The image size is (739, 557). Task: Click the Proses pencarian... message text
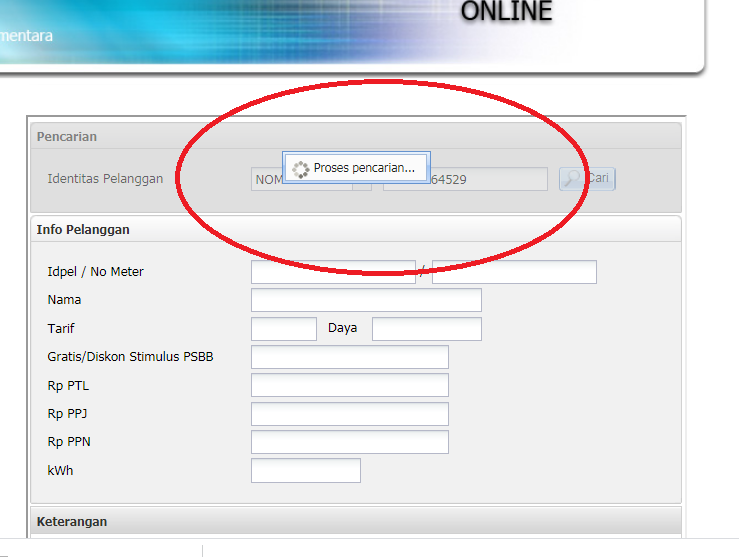coord(364,168)
